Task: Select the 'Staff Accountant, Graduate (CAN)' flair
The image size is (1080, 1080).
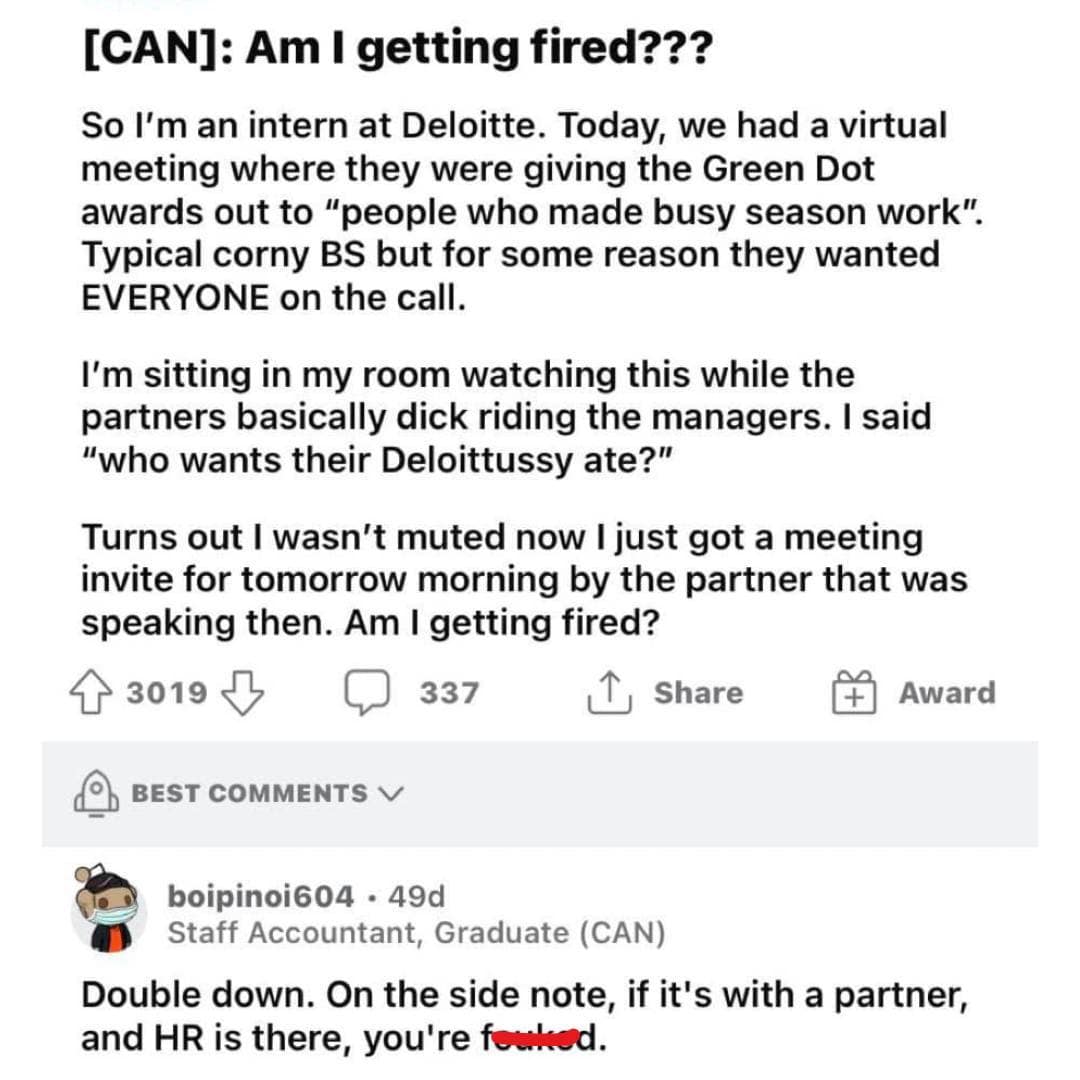Action: click(416, 933)
